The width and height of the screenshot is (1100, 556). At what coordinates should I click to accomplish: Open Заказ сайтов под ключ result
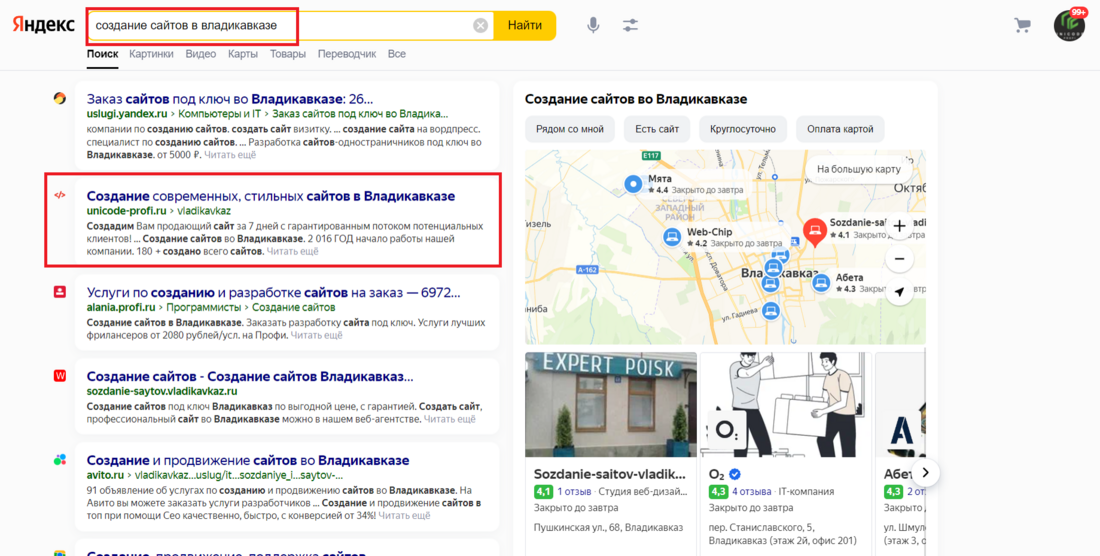click(230, 98)
